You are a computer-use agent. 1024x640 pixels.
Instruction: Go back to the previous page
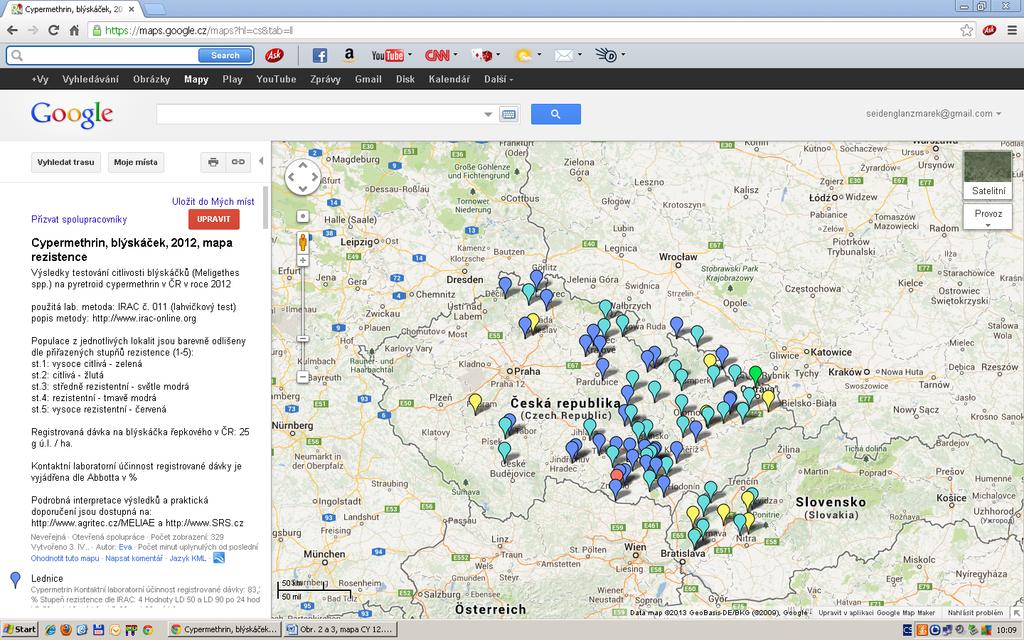point(12,30)
